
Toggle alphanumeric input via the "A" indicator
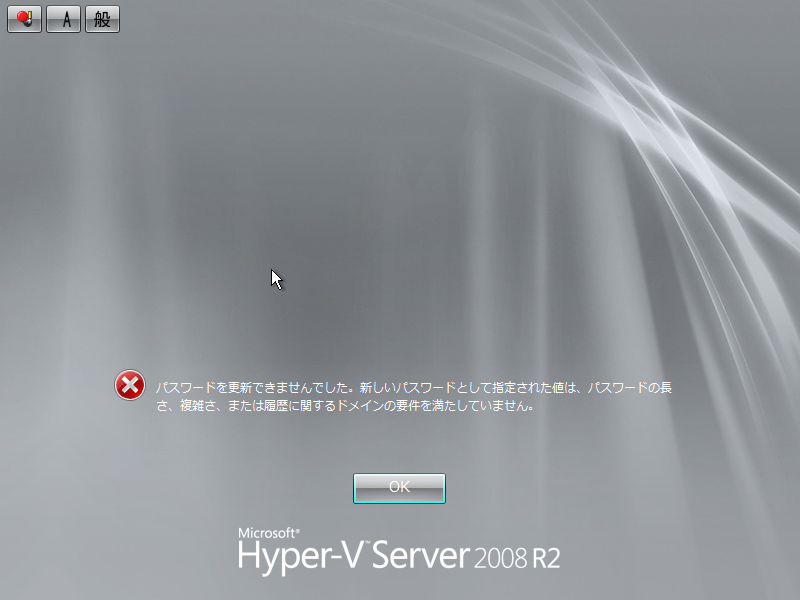(x=62, y=18)
